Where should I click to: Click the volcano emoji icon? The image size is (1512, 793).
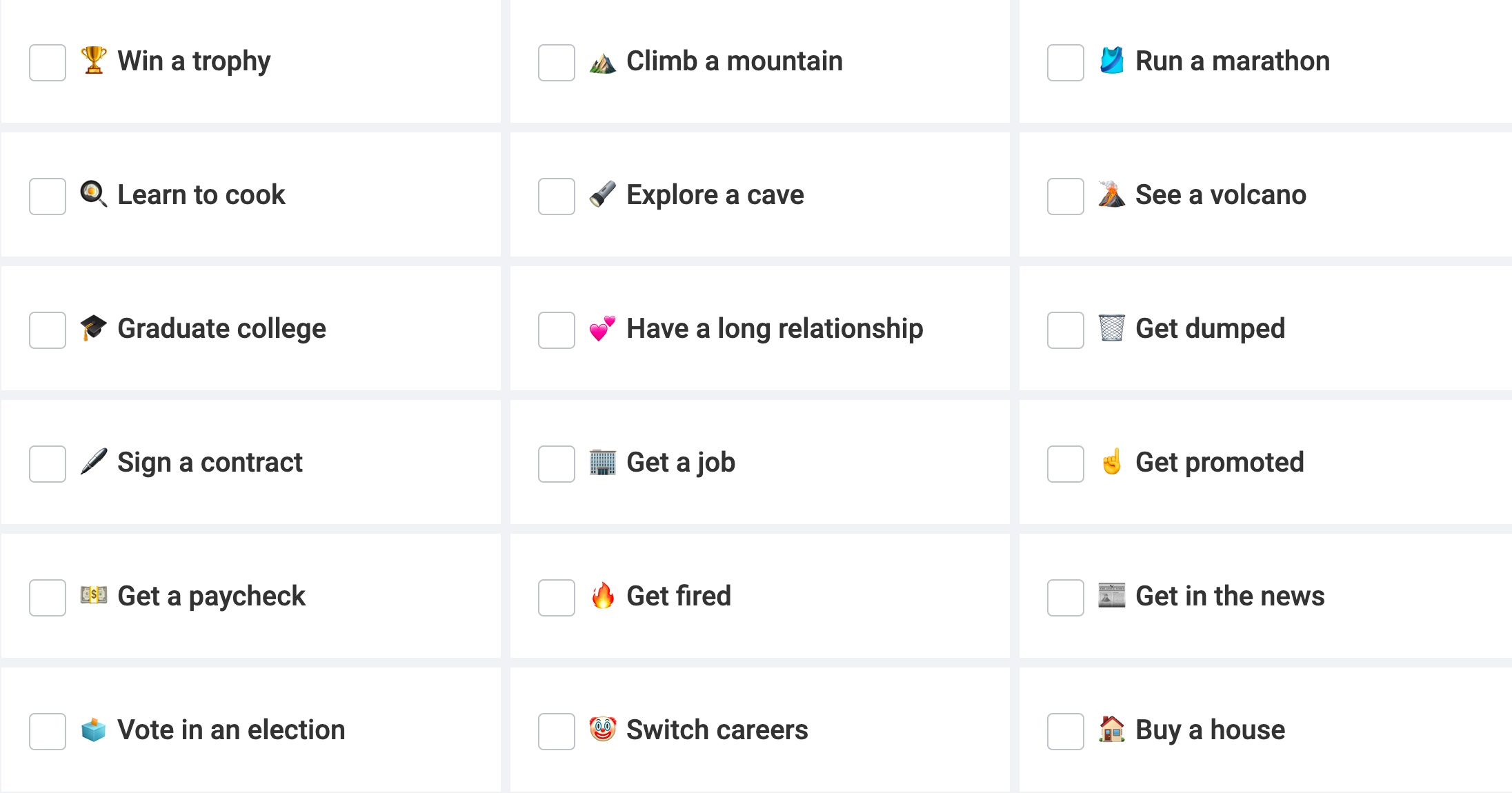(1111, 194)
